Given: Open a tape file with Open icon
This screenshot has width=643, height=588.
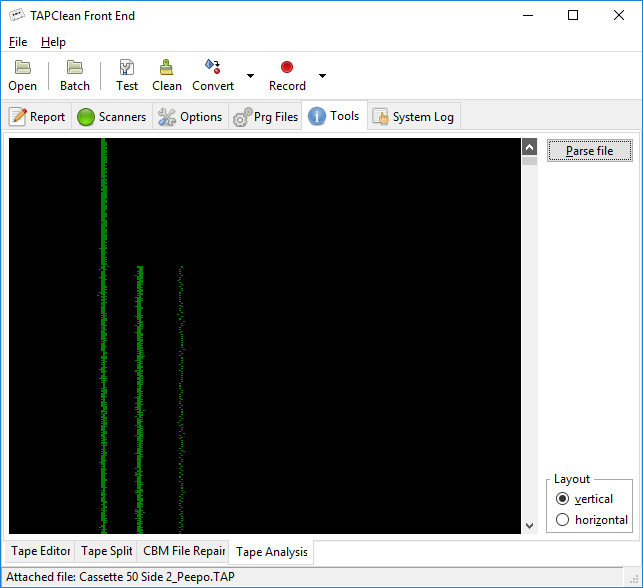Looking at the screenshot, I should 23,76.
